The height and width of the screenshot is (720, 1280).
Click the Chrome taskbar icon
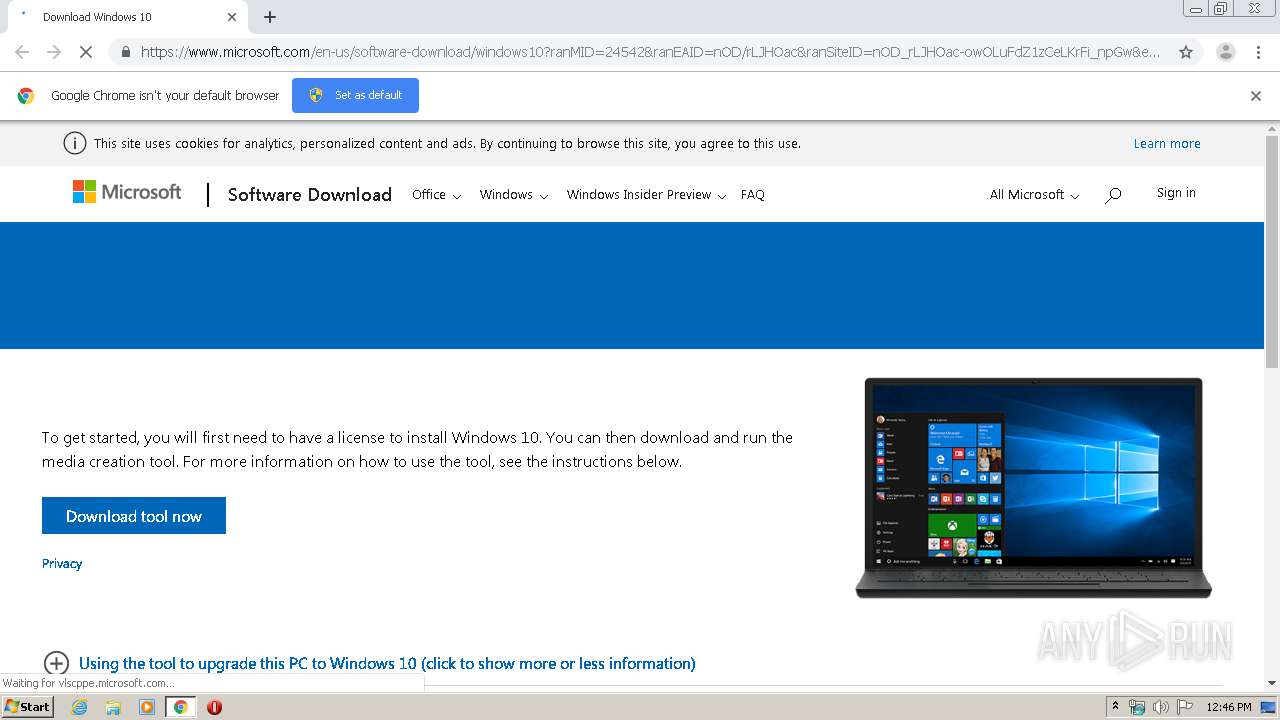(x=180, y=707)
